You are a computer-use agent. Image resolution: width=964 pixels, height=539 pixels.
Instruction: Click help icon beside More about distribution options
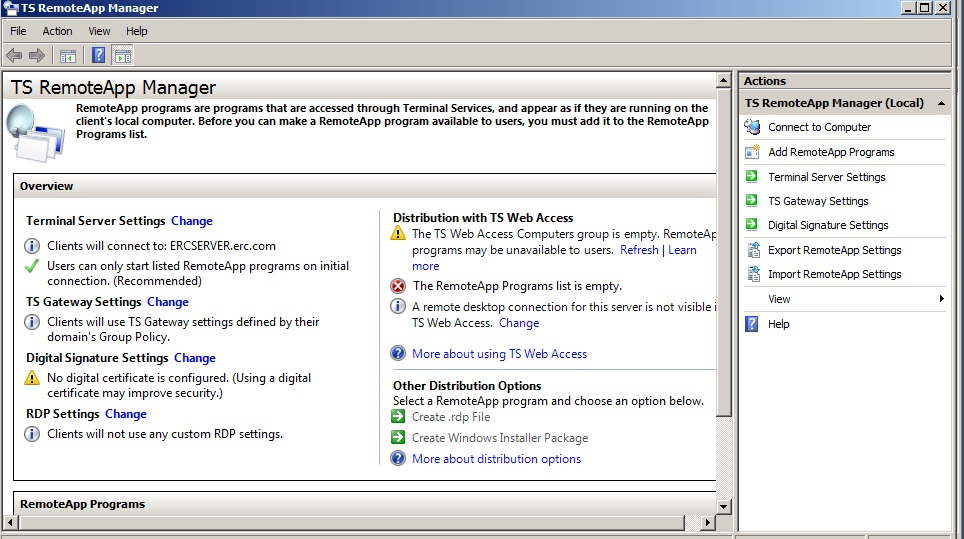click(x=398, y=458)
